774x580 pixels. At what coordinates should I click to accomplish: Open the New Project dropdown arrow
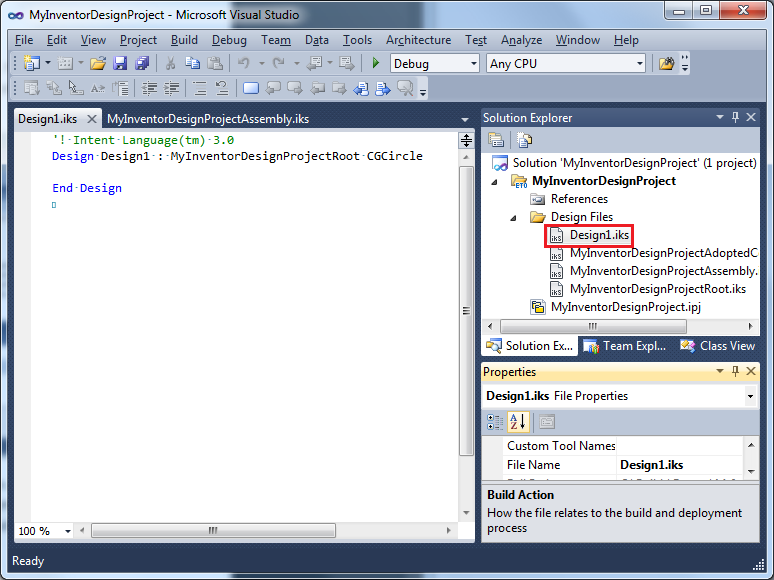48,63
